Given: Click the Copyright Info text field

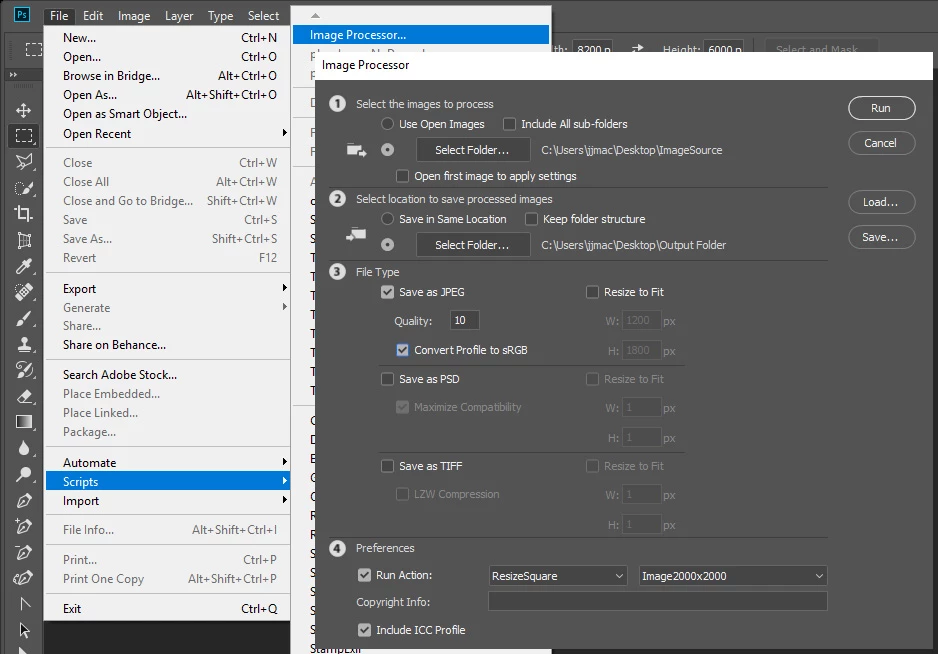Looking at the screenshot, I should [657, 601].
